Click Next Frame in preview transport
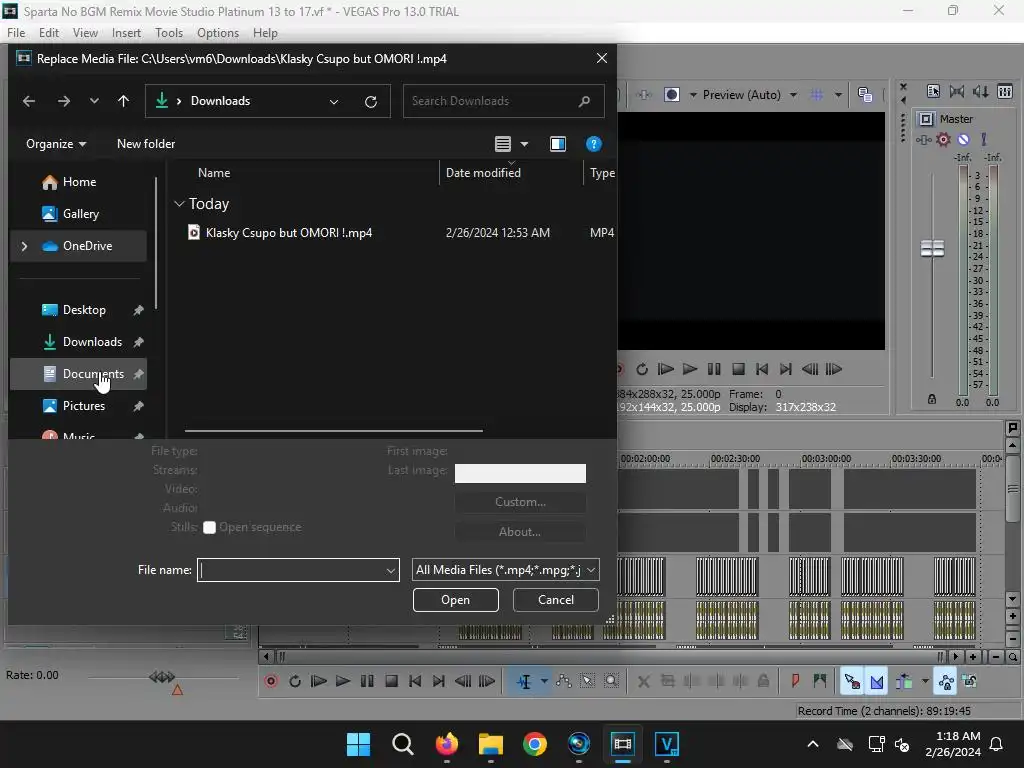 (834, 369)
